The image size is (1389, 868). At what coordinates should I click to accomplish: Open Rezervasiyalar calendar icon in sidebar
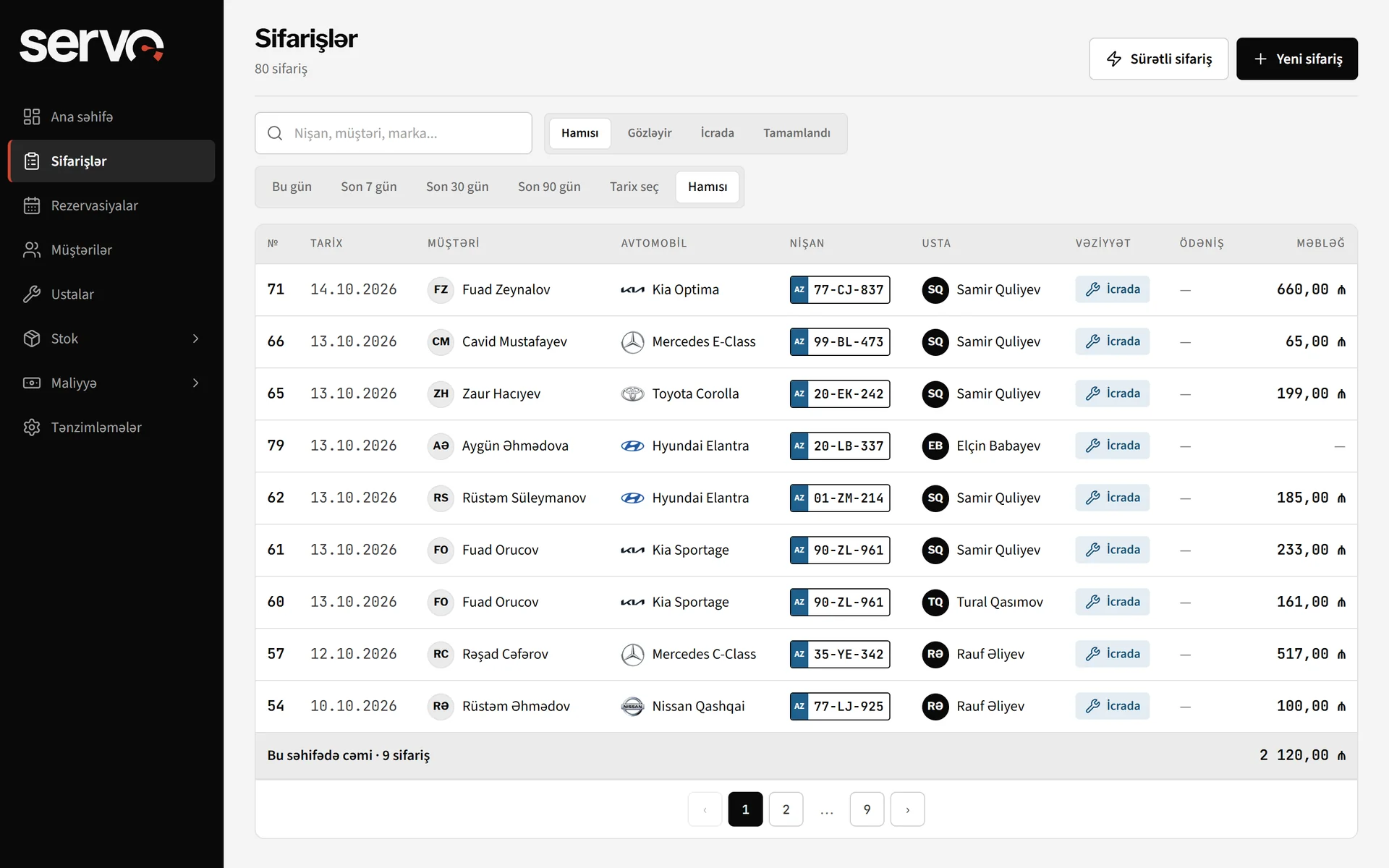(x=32, y=205)
